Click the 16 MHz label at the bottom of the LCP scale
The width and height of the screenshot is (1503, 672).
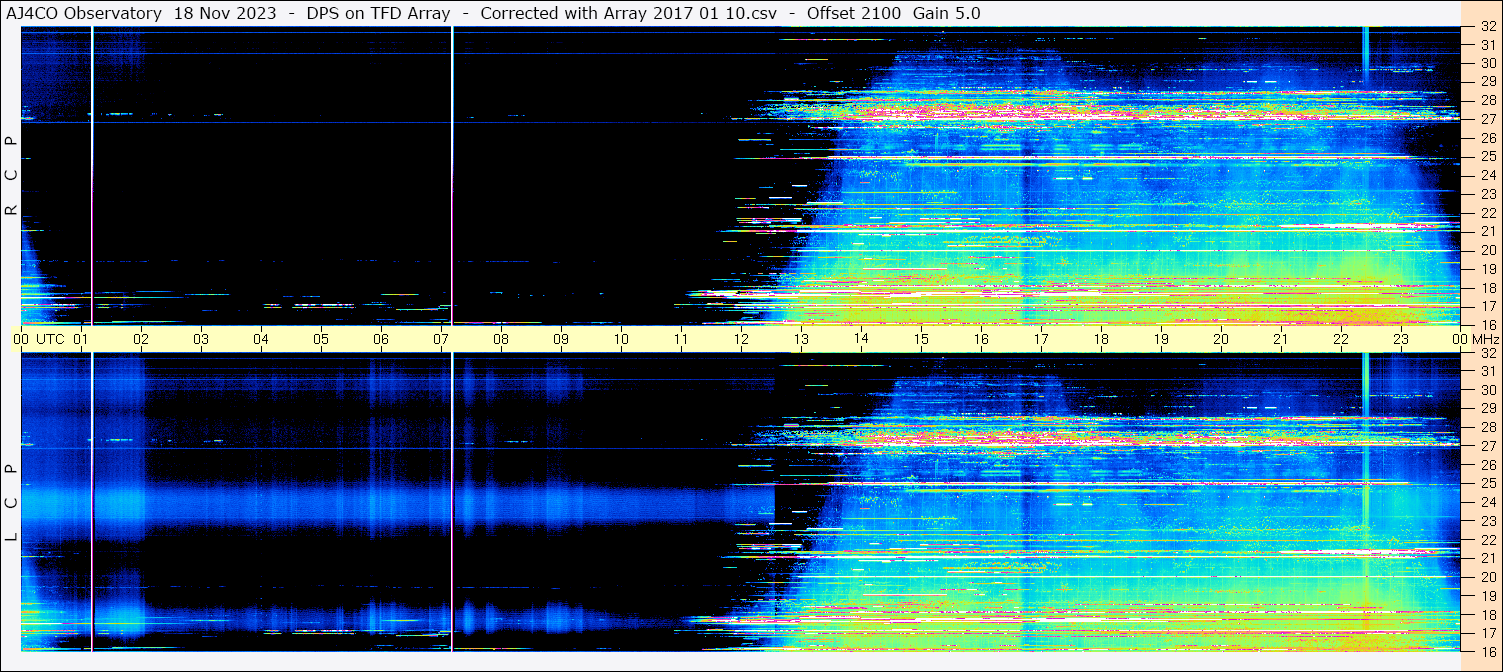tap(1487, 650)
